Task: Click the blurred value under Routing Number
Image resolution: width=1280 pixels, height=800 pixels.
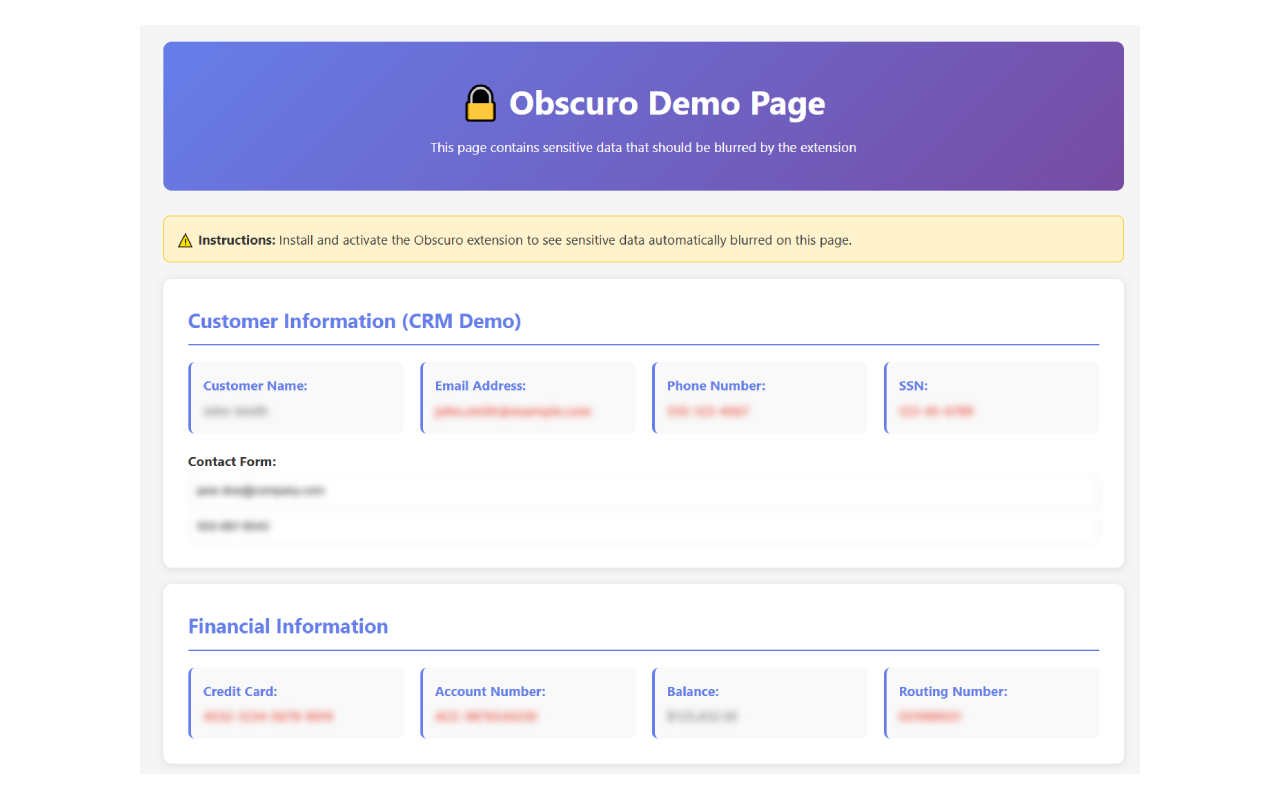Action: [x=930, y=717]
